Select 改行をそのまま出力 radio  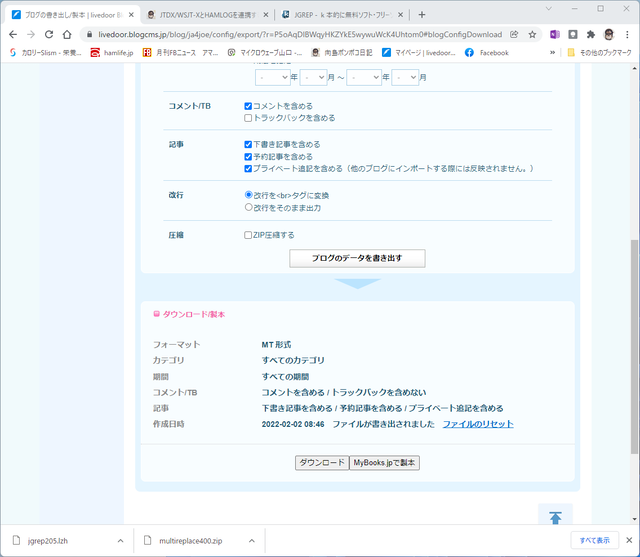click(248, 207)
